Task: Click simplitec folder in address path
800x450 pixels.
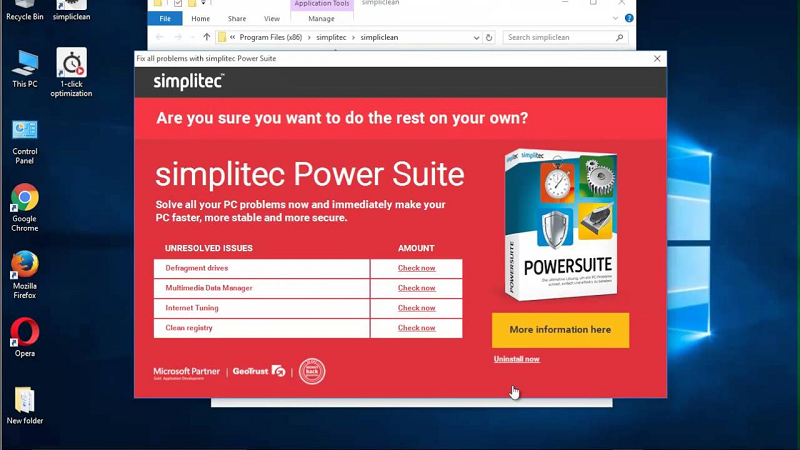Action: 331,37
